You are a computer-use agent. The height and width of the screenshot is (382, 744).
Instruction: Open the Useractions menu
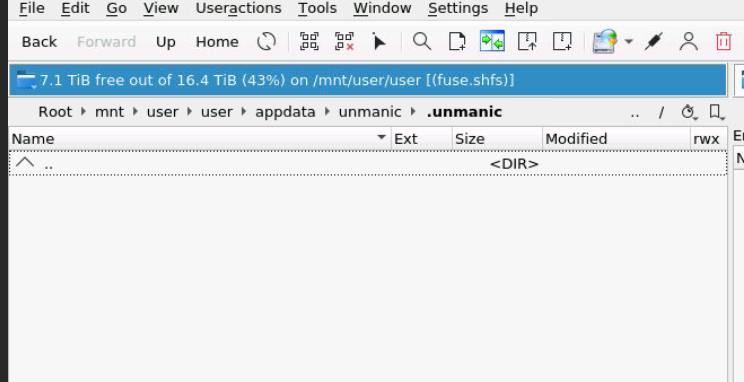coord(238,9)
